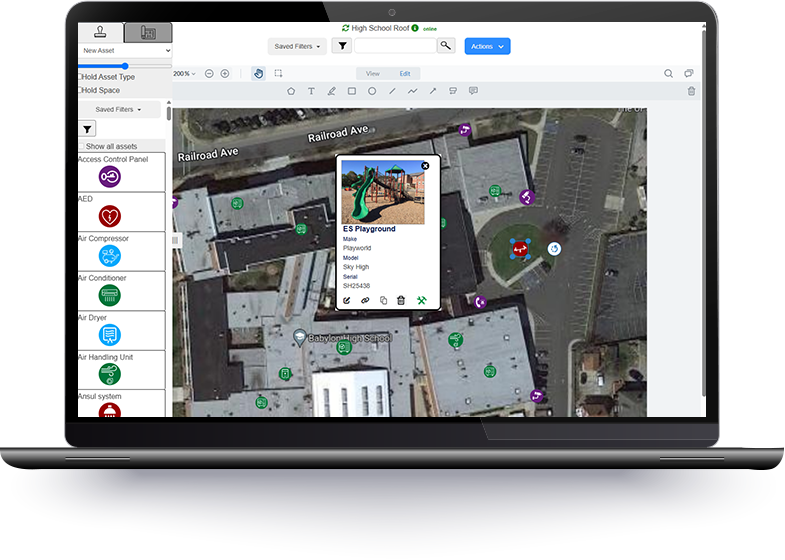
Task: Select the AED heart asset icon
Action: pos(109,216)
